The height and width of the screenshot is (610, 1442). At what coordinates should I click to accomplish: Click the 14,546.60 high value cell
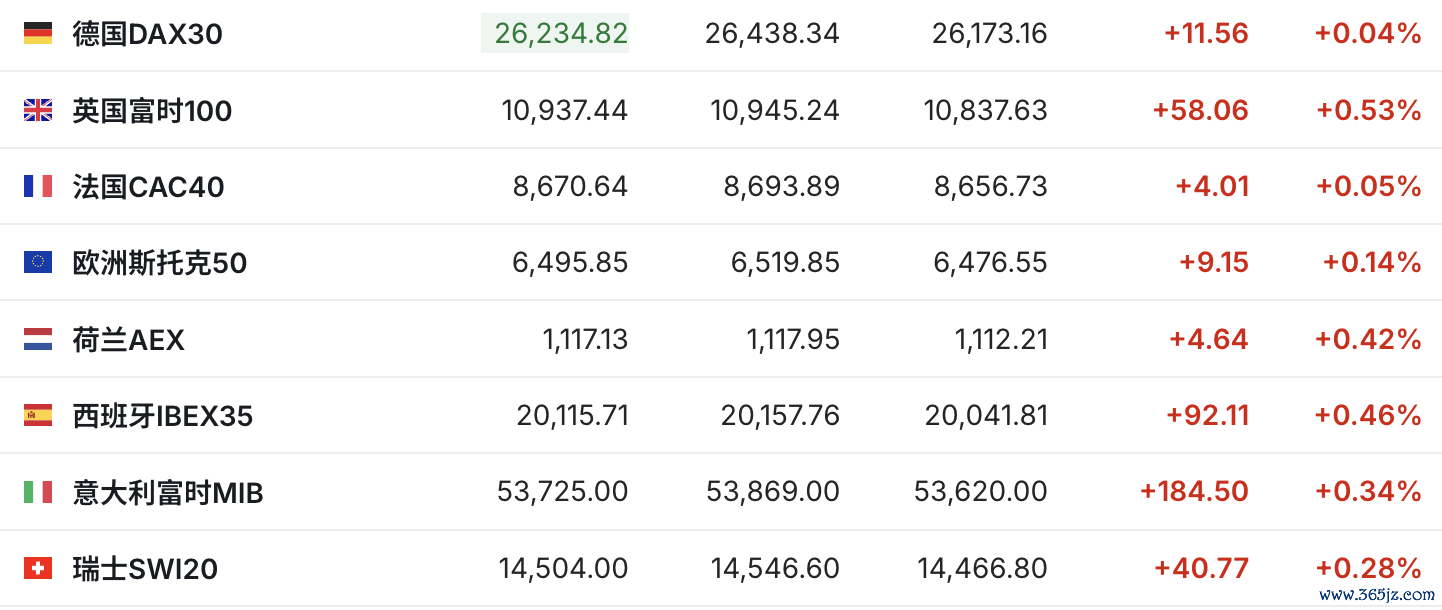click(x=775, y=569)
